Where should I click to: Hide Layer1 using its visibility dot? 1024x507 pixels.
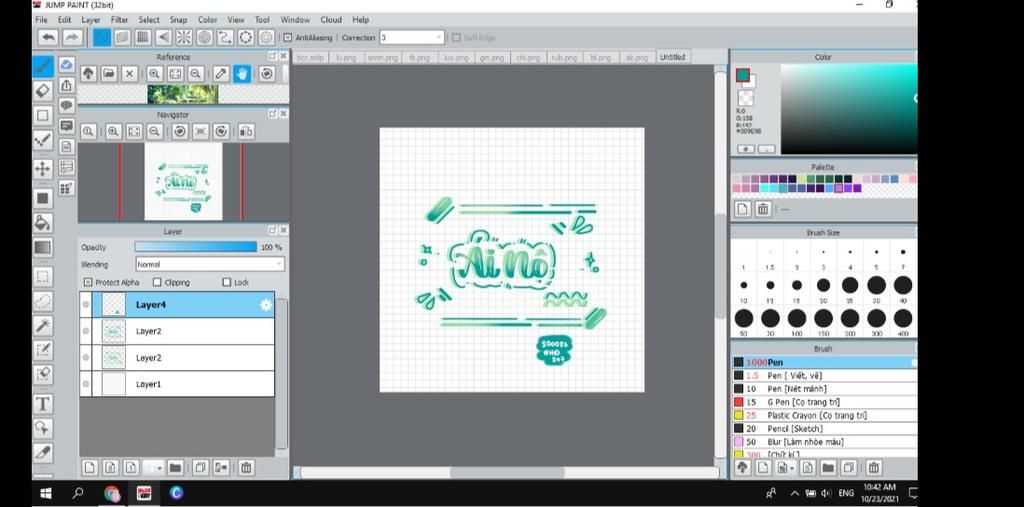86,384
